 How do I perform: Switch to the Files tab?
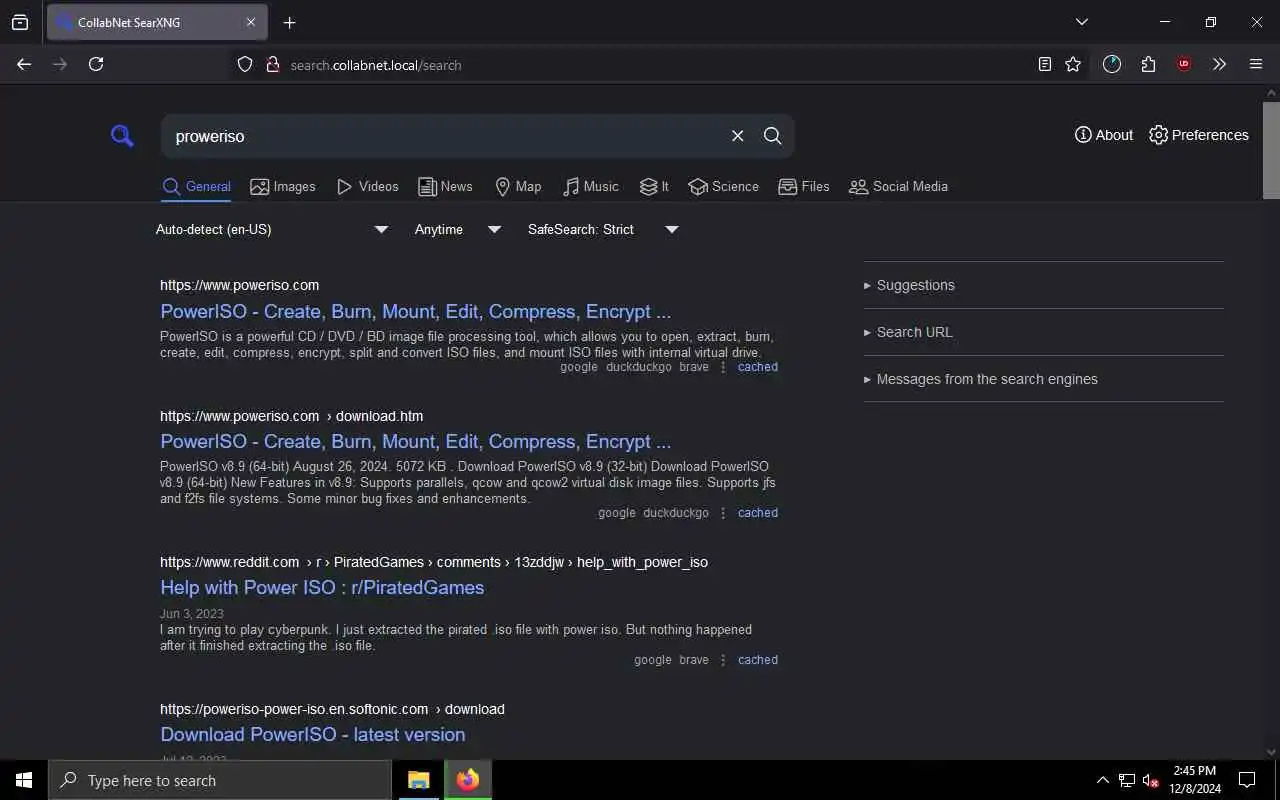tap(804, 187)
